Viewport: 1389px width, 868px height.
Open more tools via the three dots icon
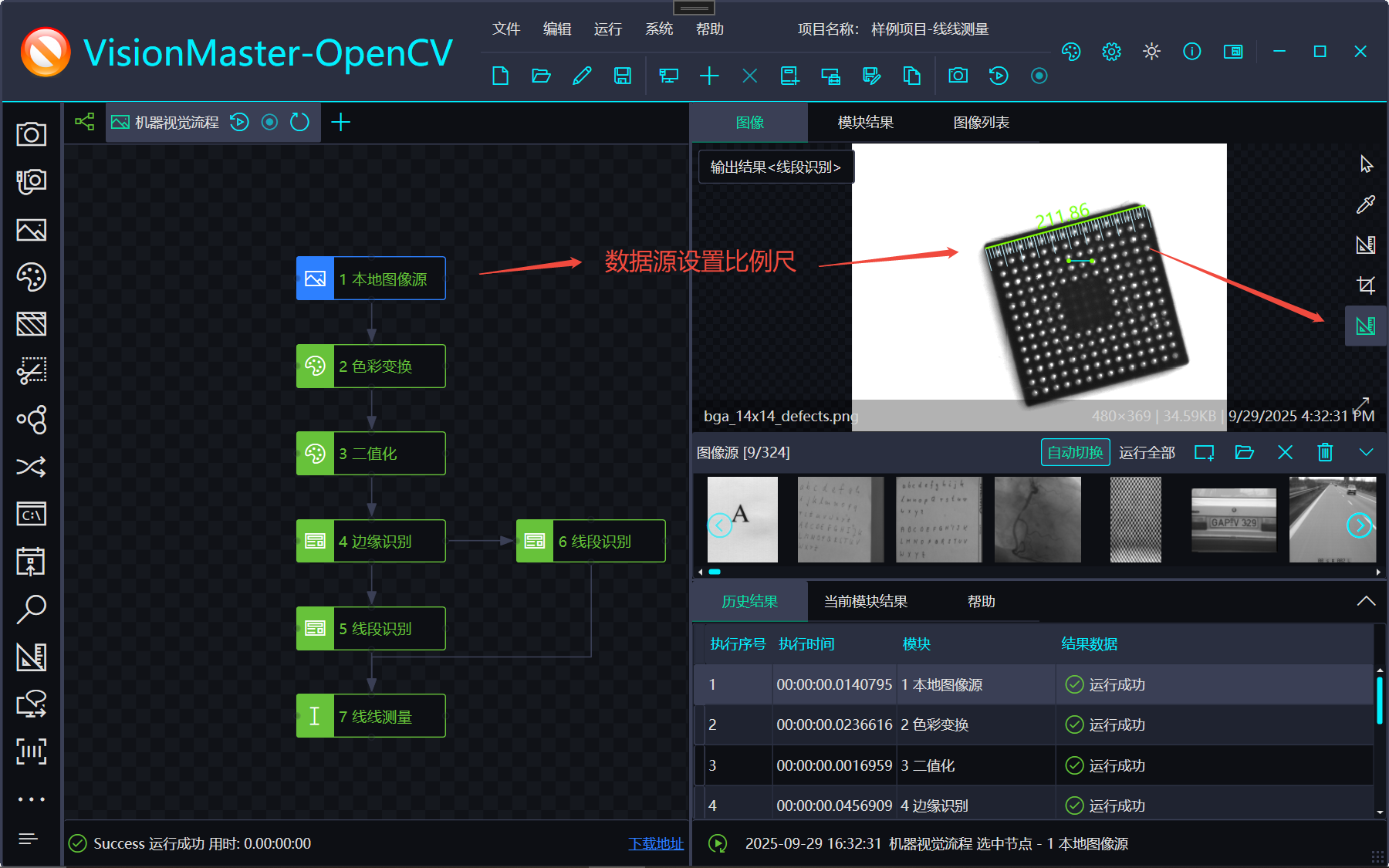(31, 799)
